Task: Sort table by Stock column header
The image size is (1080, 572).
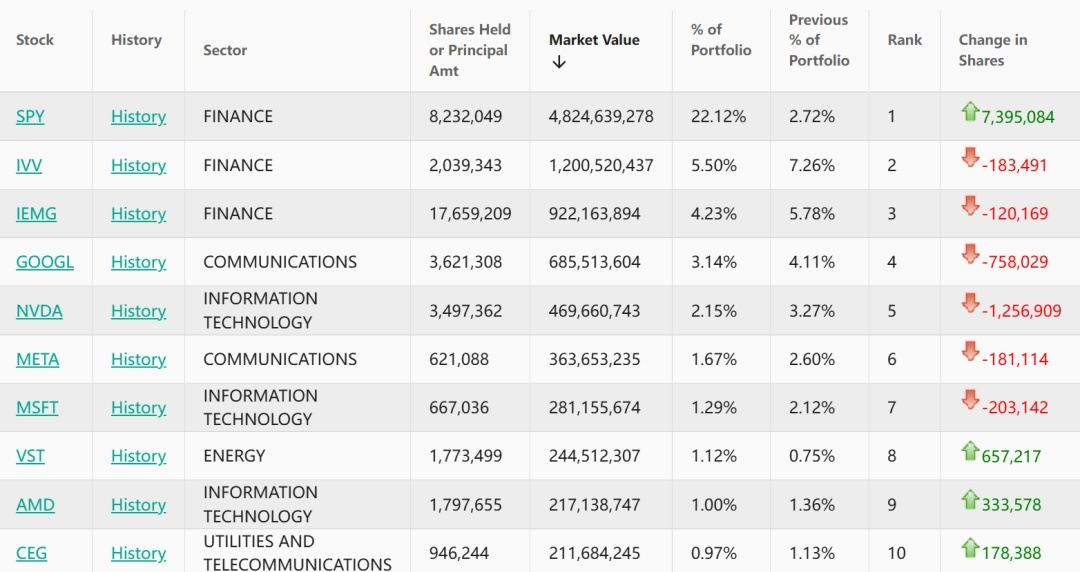Action: pos(35,40)
